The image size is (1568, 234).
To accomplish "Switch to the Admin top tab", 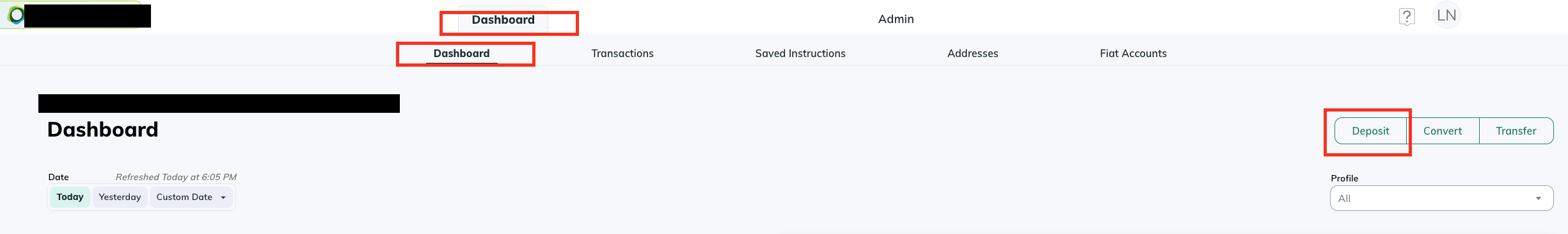I will (896, 19).
